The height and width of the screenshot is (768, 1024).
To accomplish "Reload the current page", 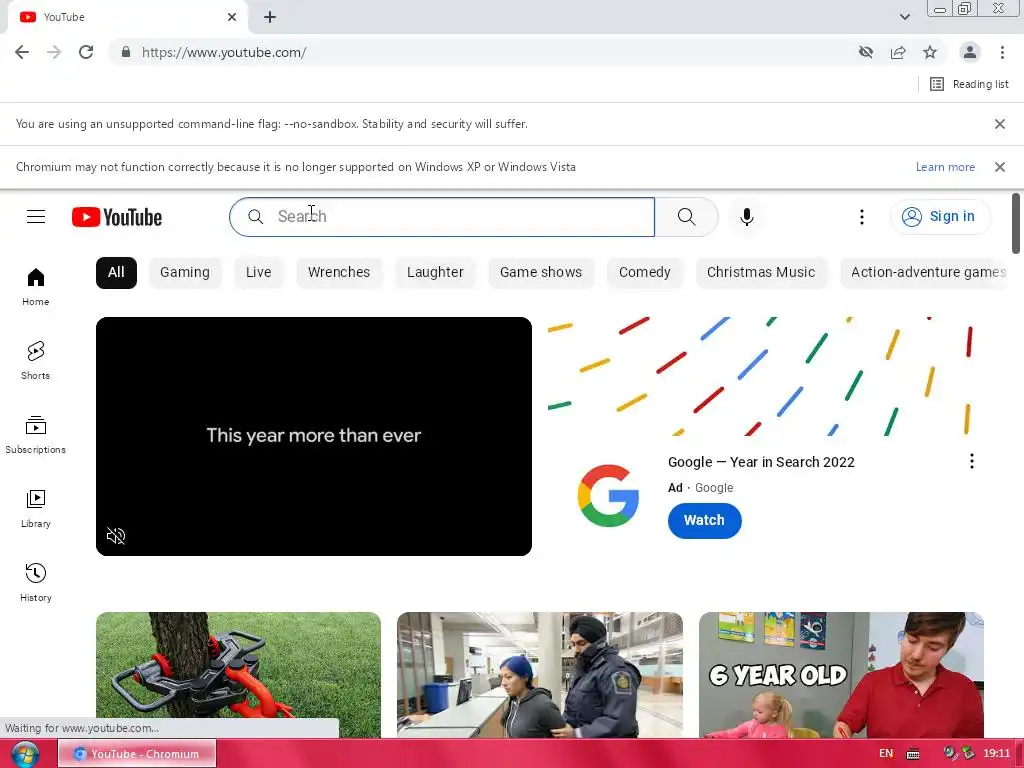I will click(86, 52).
